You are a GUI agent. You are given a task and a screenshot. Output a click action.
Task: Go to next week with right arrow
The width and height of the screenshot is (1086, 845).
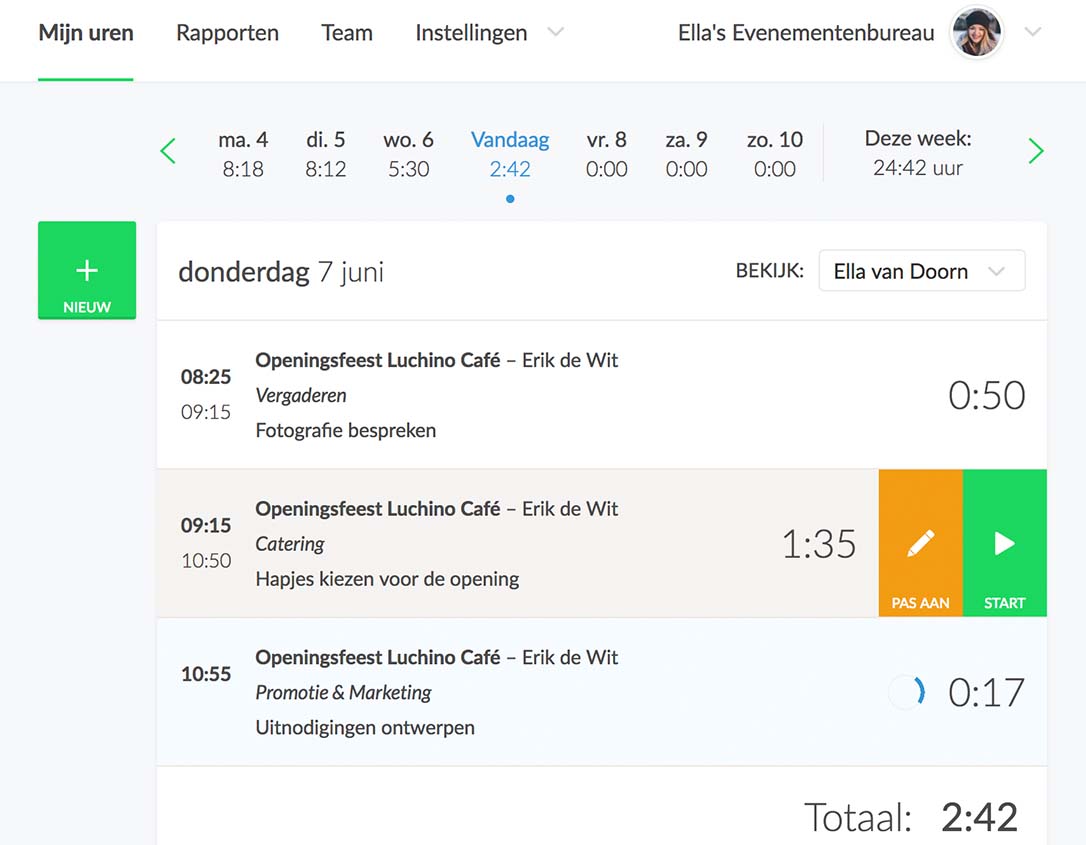click(1036, 152)
